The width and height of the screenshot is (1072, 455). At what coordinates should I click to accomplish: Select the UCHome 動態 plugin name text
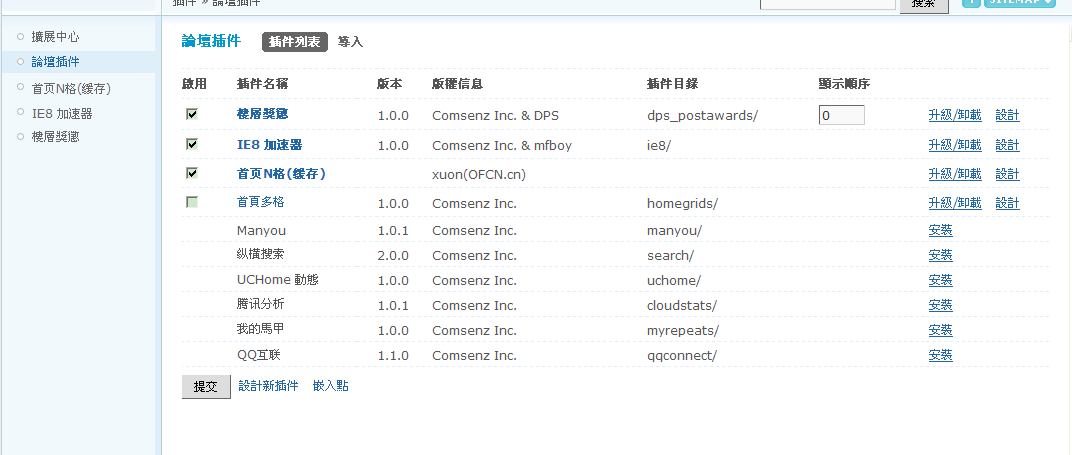pyautogui.click(x=278, y=280)
